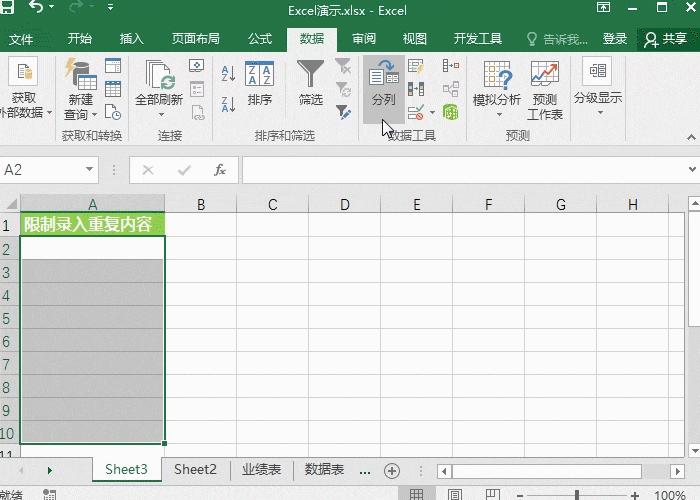700x500 pixels.
Task: Click inside the formula bar input
Action: pyautogui.click(x=460, y=171)
